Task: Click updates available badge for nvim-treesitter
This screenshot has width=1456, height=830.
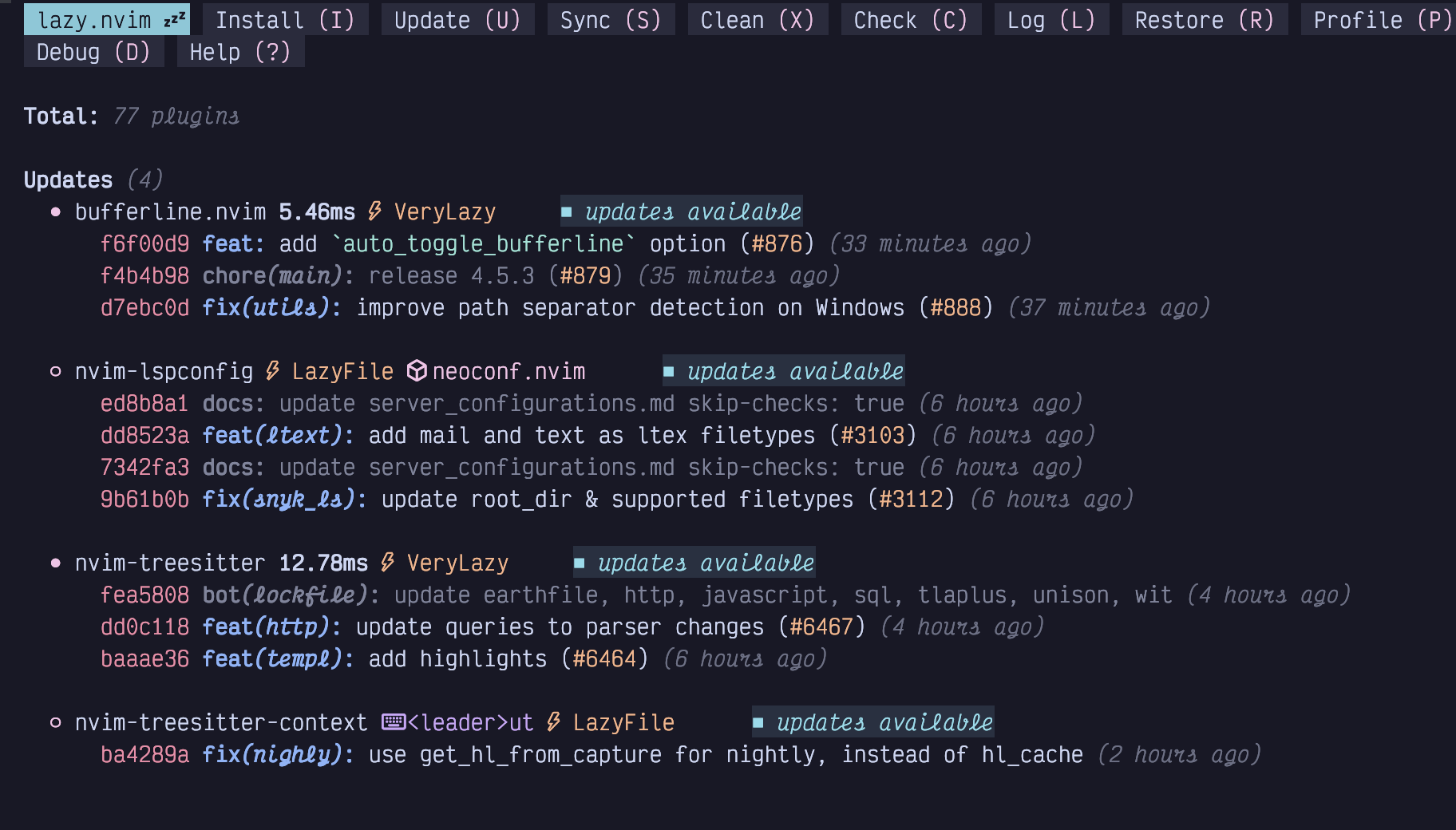Action: tap(694, 563)
